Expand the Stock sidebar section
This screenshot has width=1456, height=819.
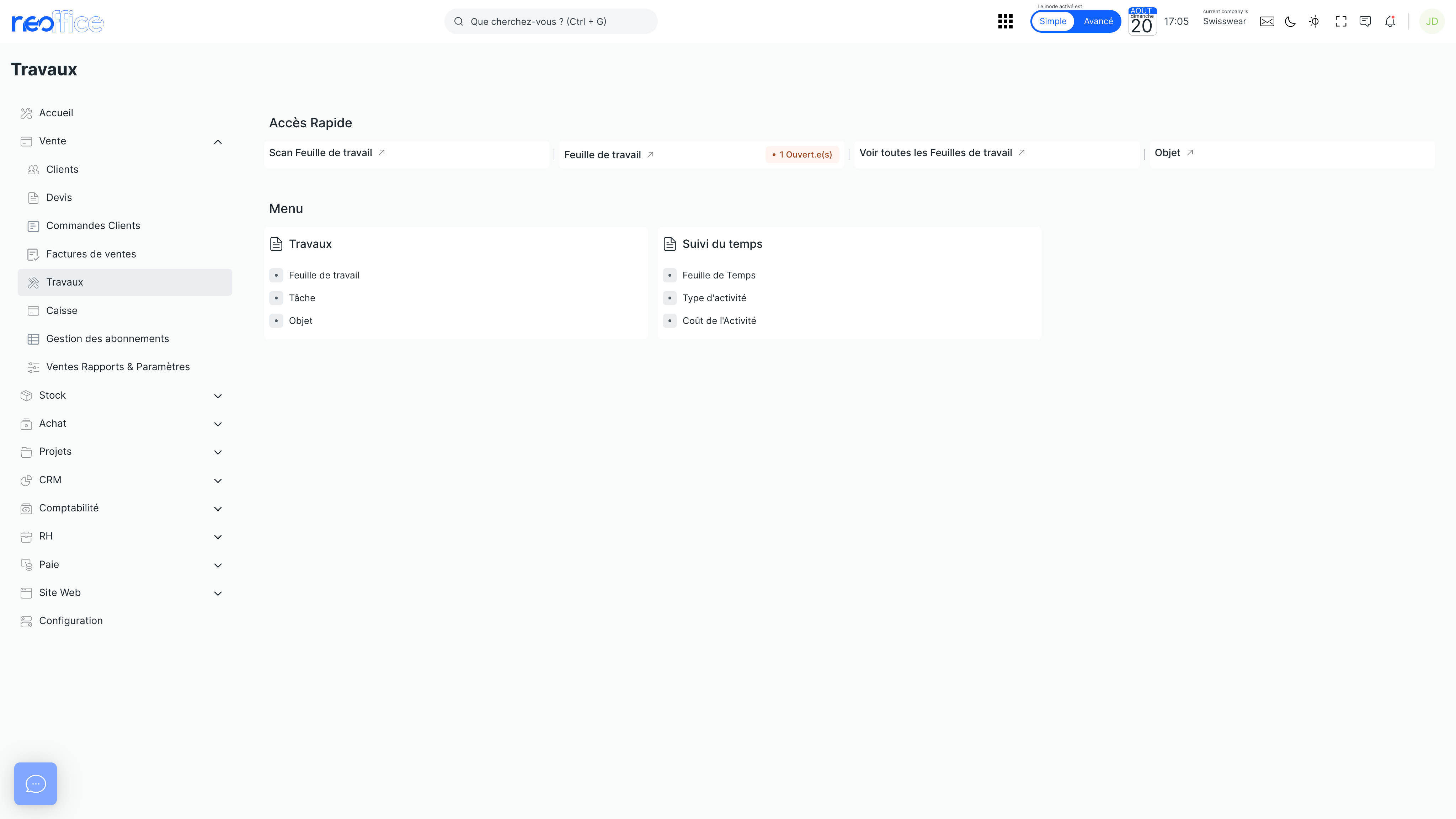[x=218, y=396]
